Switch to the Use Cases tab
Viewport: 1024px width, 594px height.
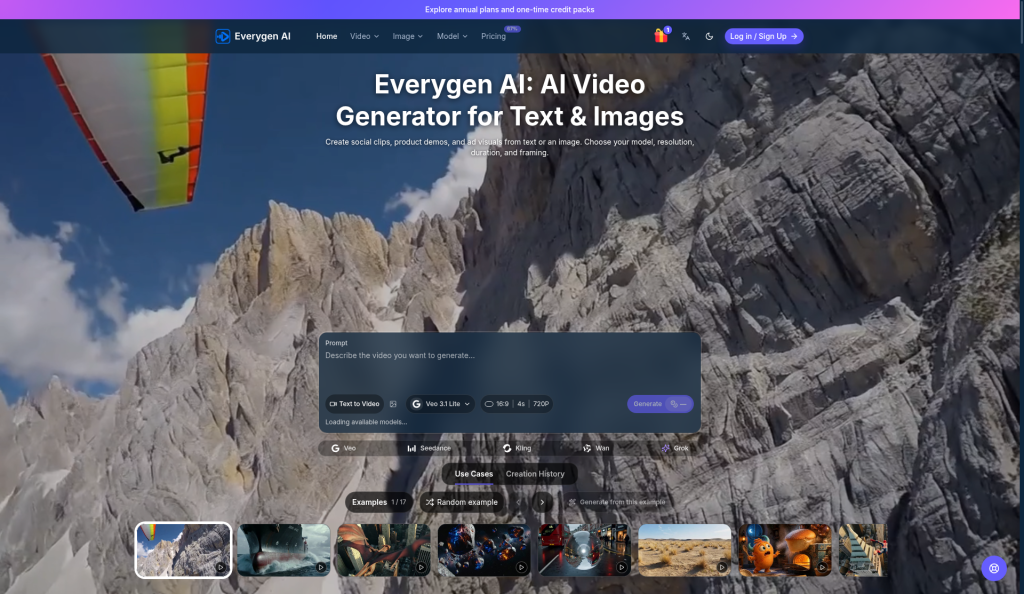(x=473, y=474)
